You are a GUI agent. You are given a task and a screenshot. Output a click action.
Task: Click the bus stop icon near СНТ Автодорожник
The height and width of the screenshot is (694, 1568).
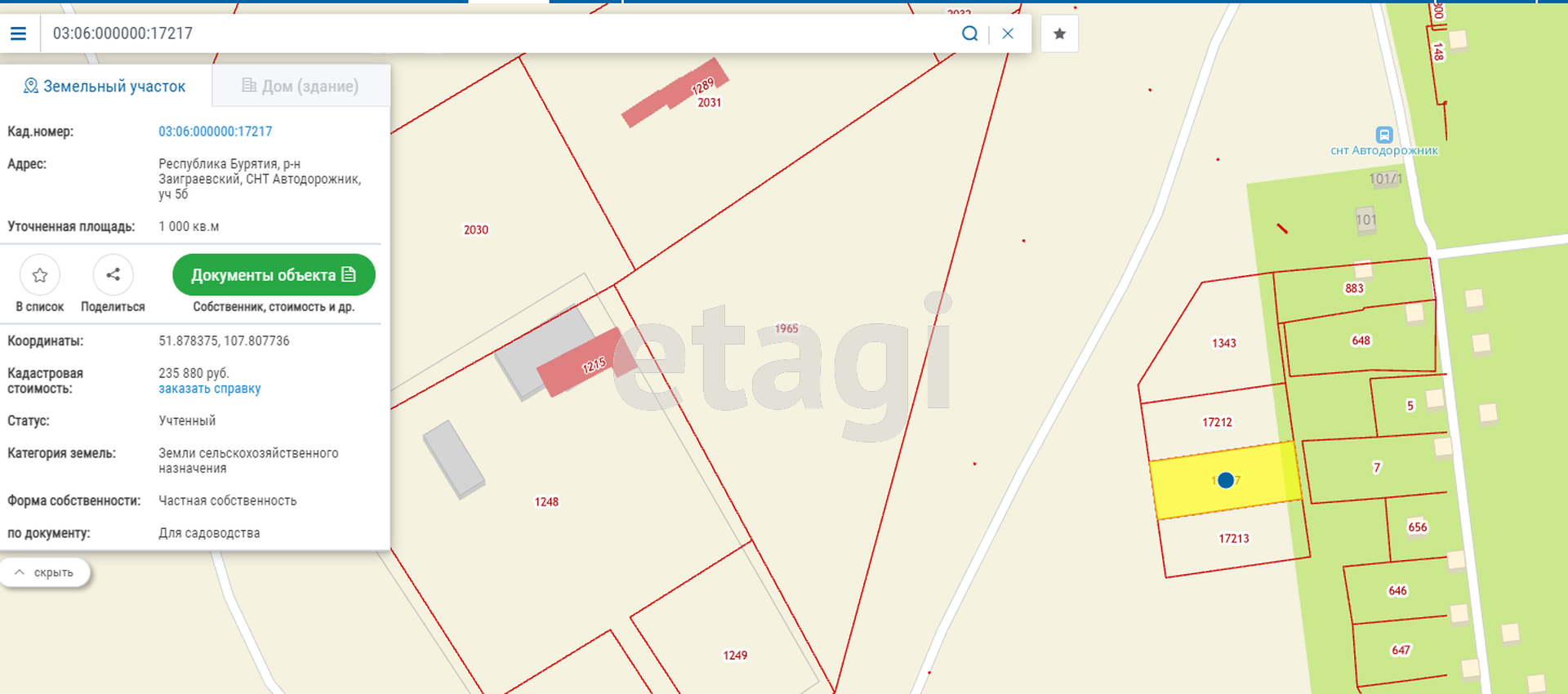[1383, 135]
